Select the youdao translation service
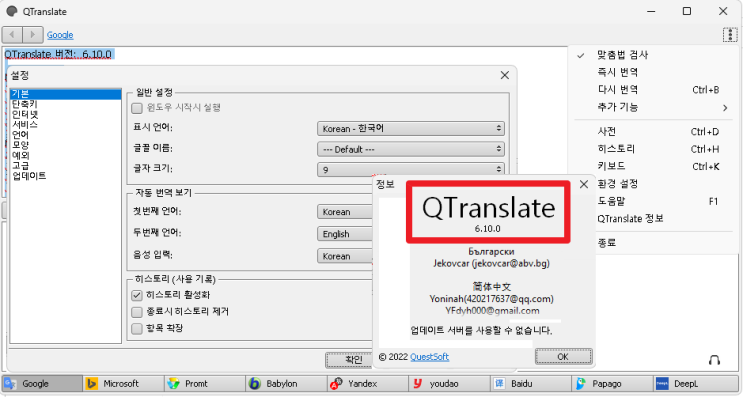Screen dimensions: 743x397 tap(449, 383)
